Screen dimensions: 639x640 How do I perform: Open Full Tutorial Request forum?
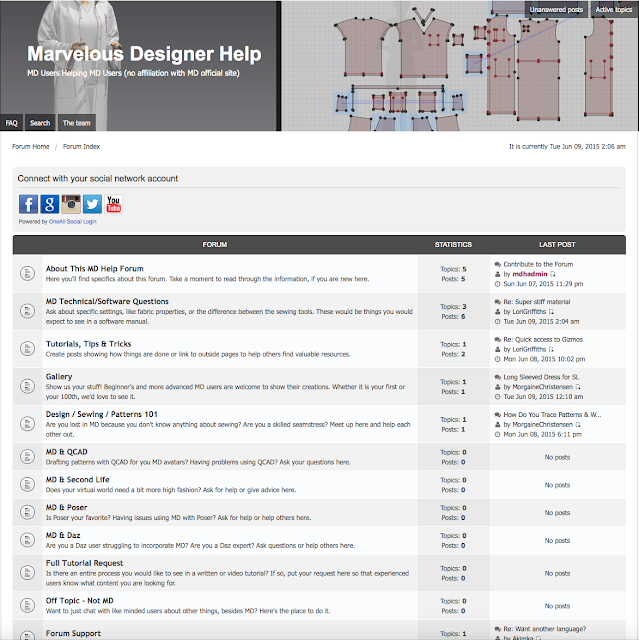click(x=84, y=563)
